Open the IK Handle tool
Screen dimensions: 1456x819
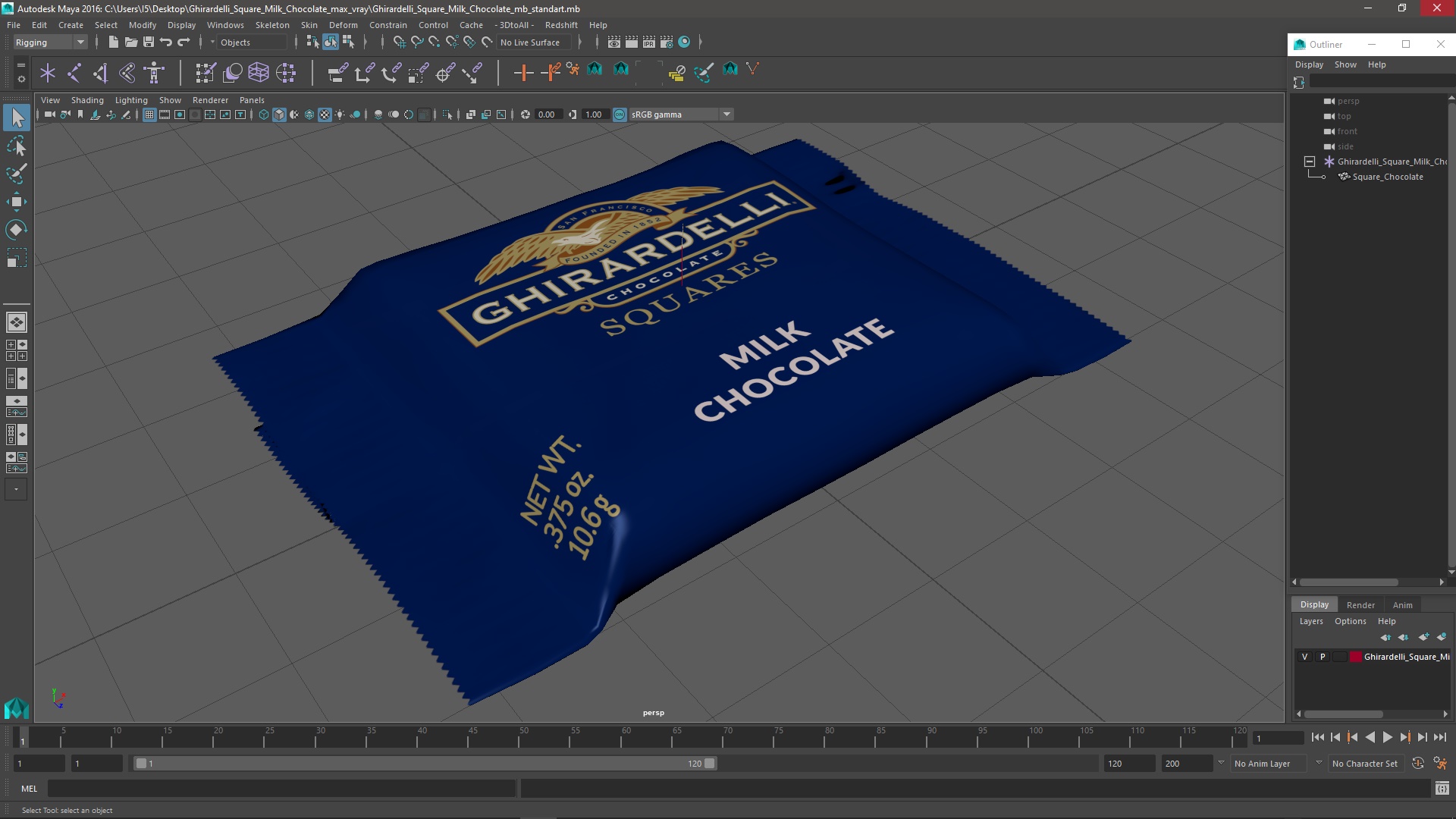click(101, 73)
